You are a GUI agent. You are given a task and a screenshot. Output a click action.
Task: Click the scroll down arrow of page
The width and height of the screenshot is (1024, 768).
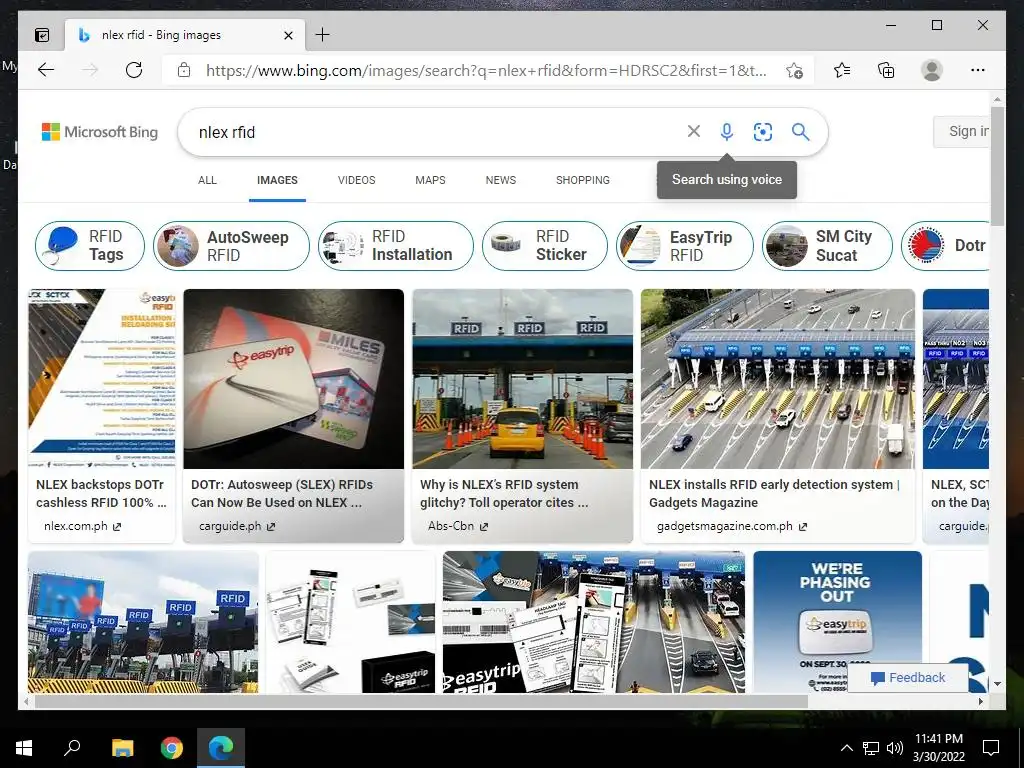click(997, 684)
